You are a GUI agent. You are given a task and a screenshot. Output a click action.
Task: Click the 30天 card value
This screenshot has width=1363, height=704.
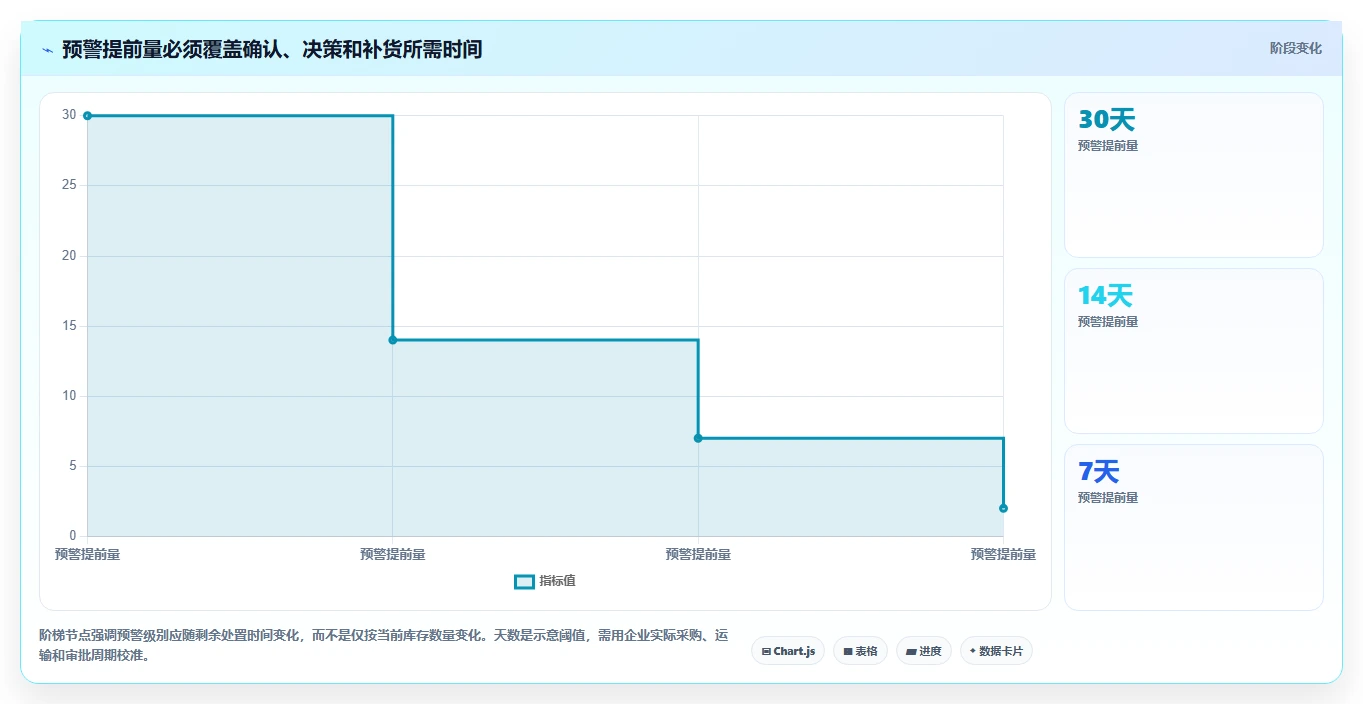pyautogui.click(x=1107, y=120)
